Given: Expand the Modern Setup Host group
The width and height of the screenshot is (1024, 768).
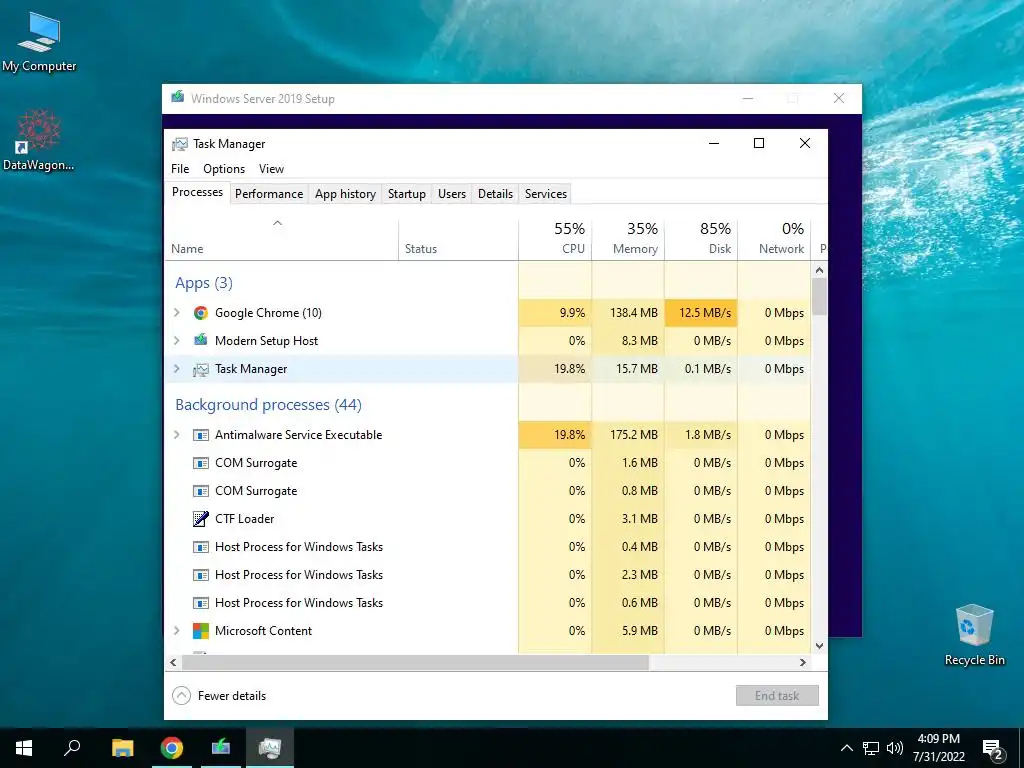Looking at the screenshot, I should tap(177, 340).
